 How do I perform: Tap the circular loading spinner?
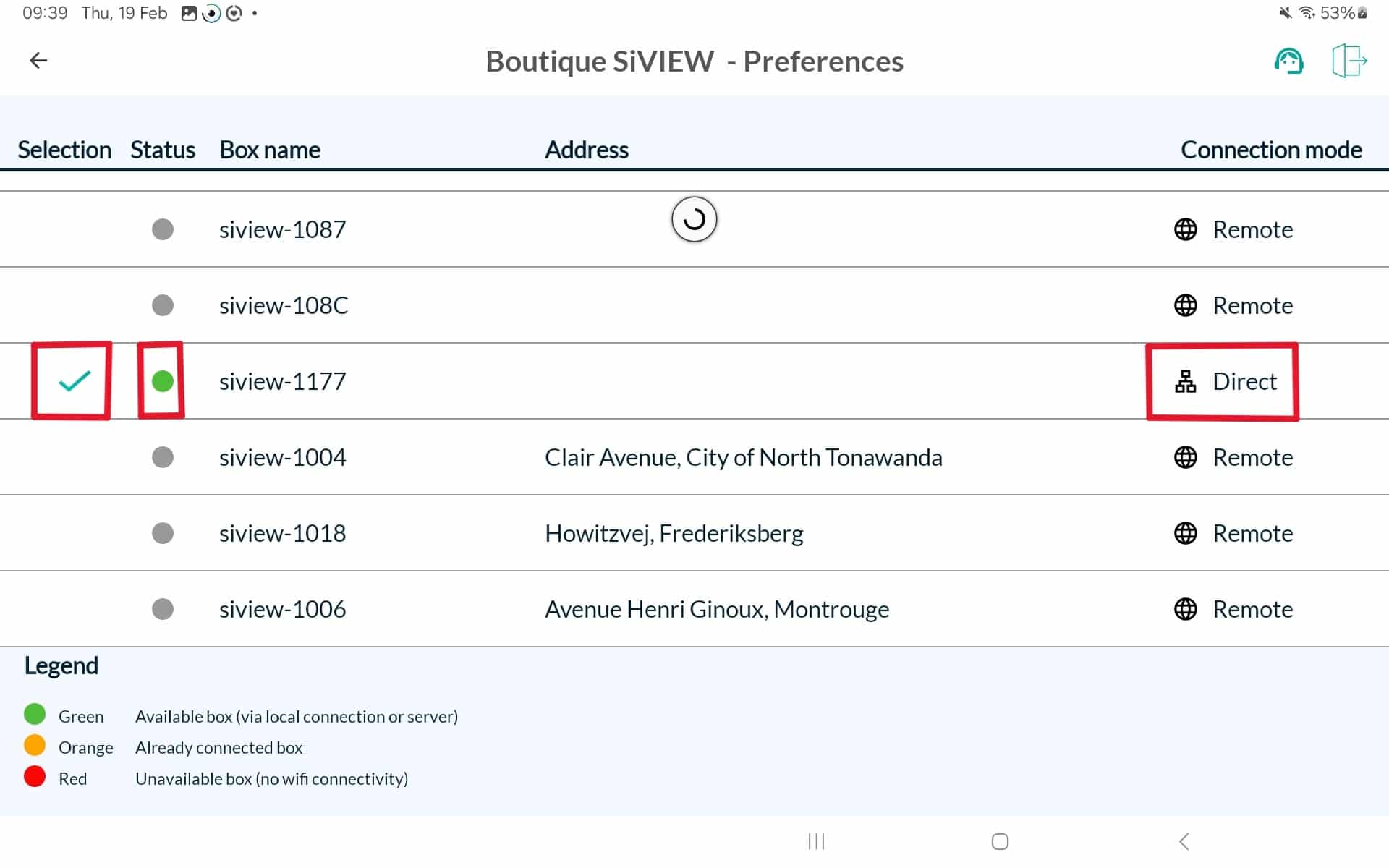coord(694,219)
